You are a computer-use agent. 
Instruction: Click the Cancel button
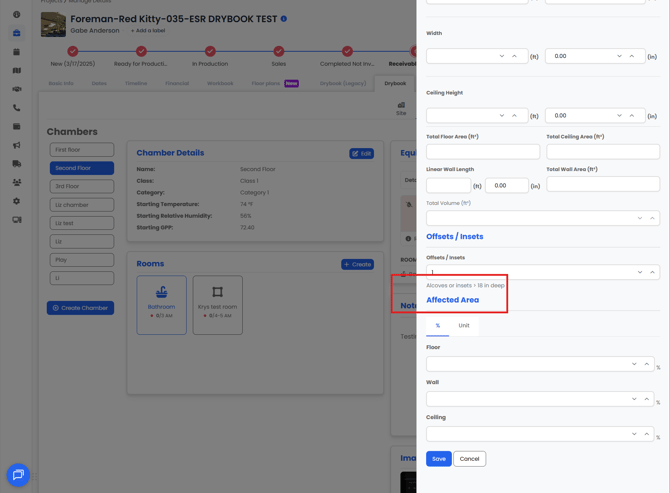pos(470,459)
